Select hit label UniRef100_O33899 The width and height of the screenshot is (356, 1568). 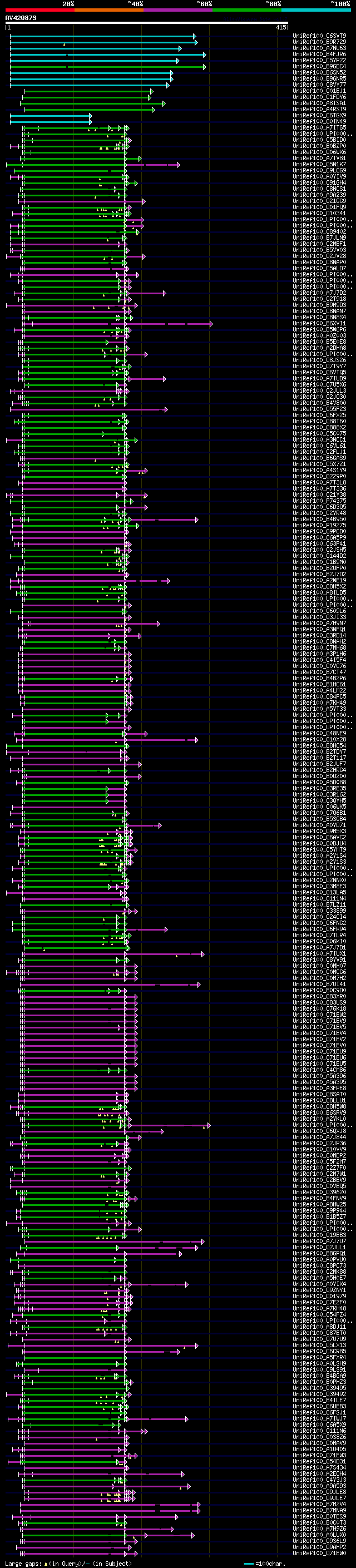pos(319,911)
